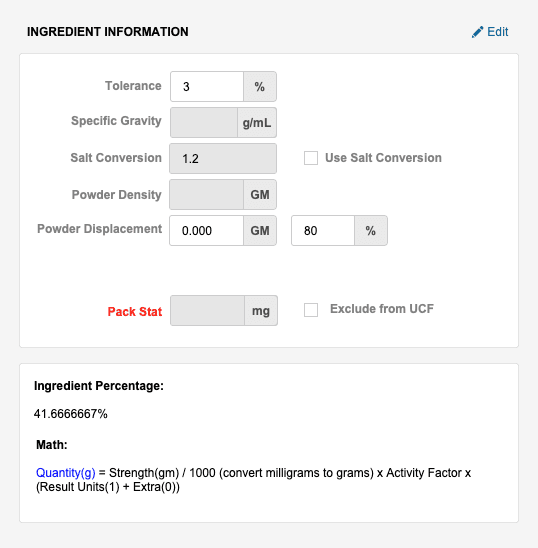Click the Use Salt Conversion label text

tap(383, 158)
